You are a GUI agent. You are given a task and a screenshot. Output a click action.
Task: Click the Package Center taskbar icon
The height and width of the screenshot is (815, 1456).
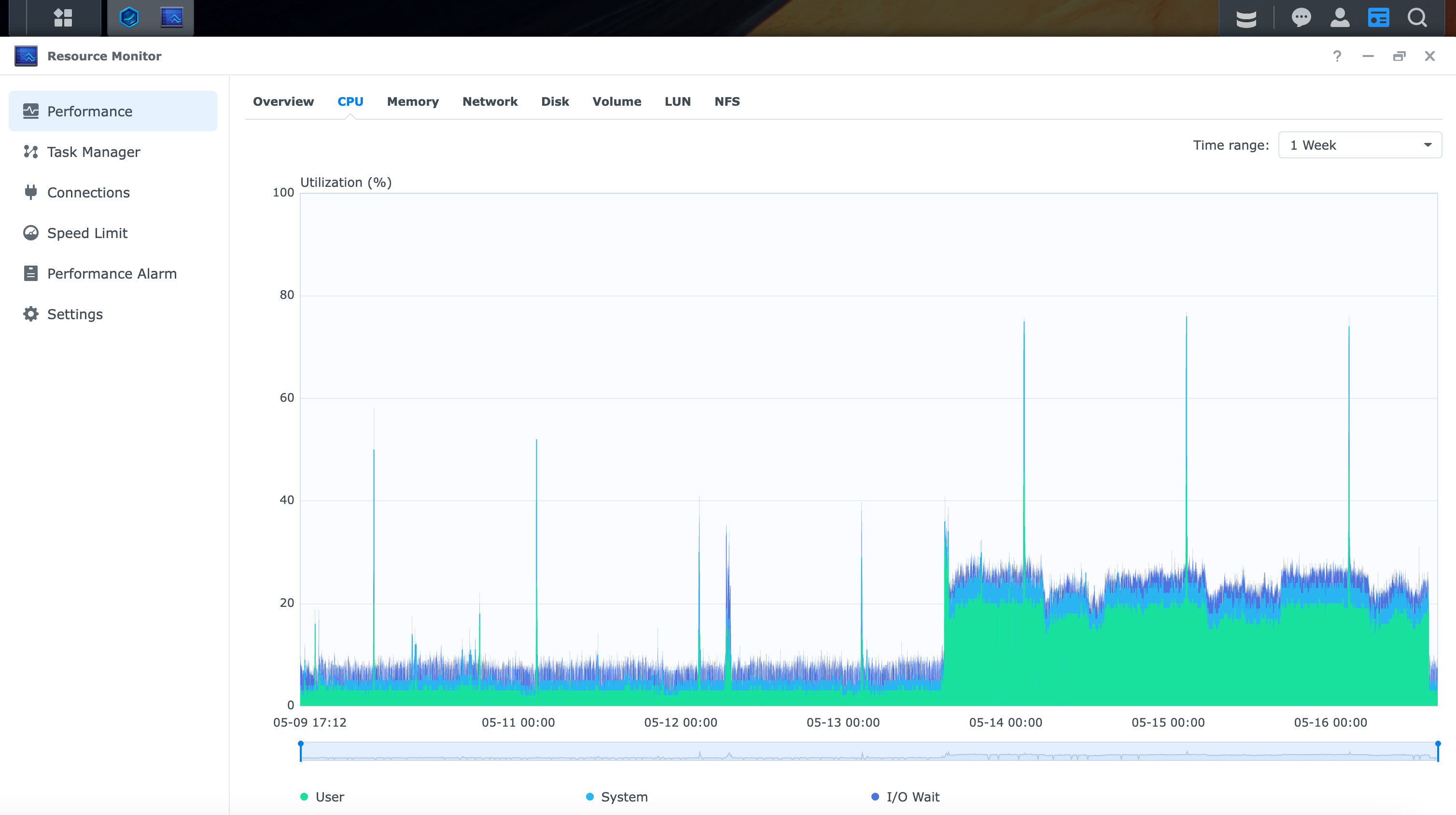(129, 17)
